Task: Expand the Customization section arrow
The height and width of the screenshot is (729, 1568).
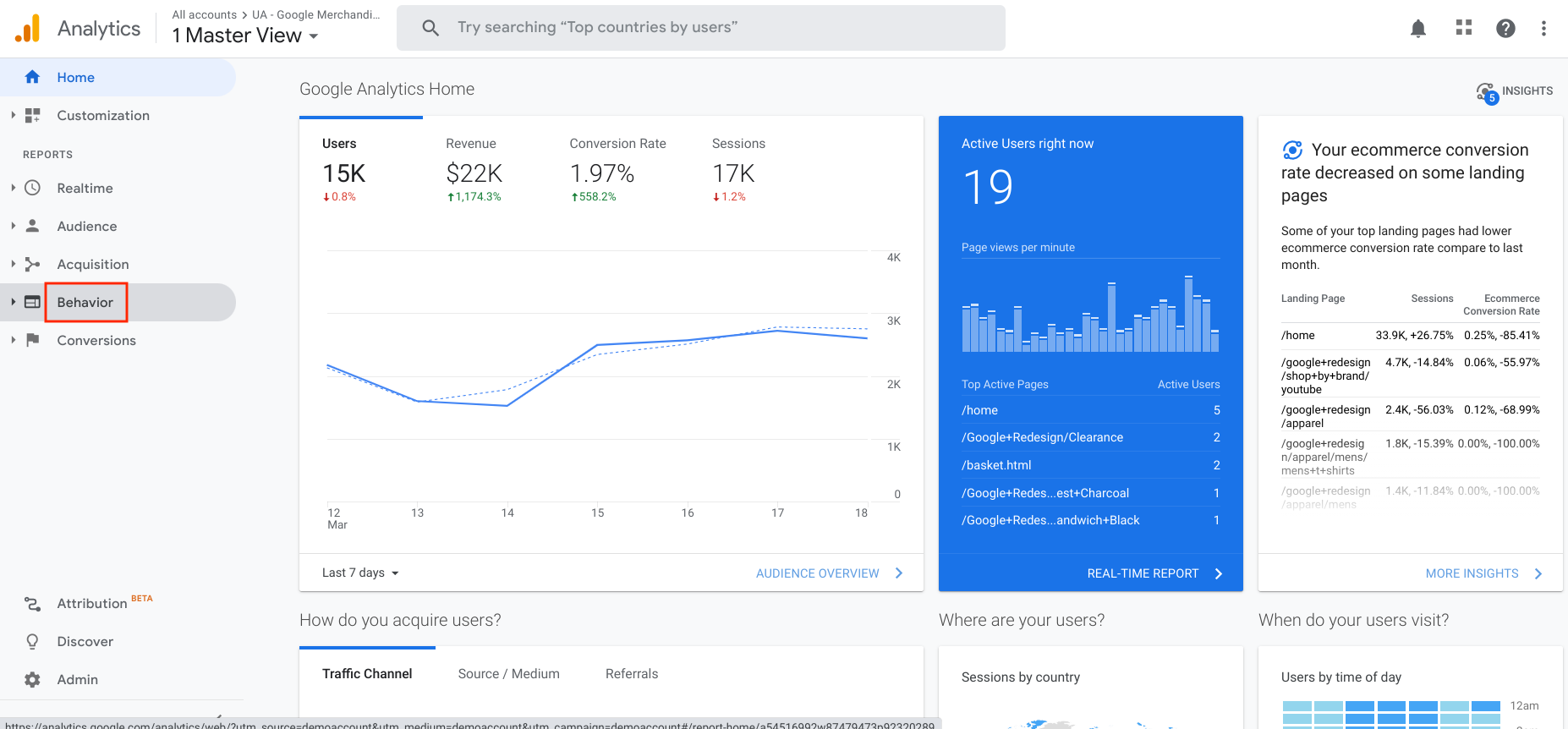Action: point(13,115)
